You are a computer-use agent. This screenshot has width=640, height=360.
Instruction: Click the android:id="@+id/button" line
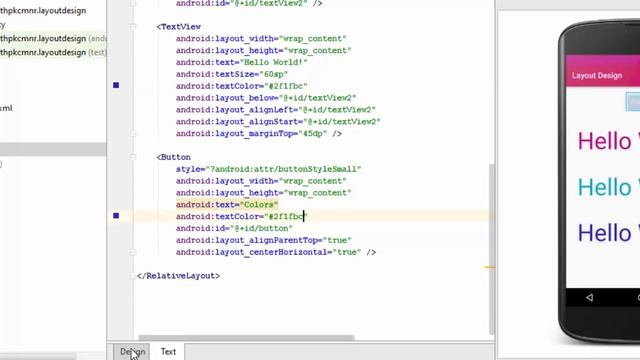(234, 228)
